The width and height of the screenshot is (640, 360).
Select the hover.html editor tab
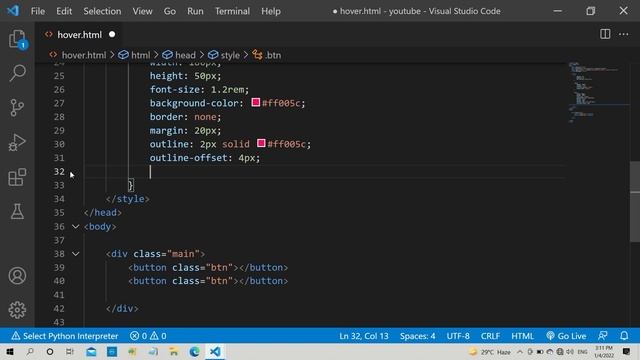pos(80,35)
